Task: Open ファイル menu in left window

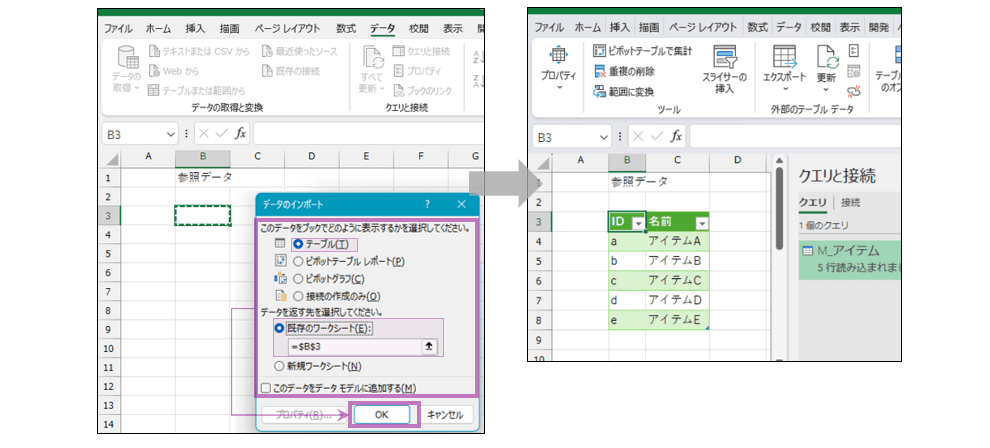Action: pos(118,28)
